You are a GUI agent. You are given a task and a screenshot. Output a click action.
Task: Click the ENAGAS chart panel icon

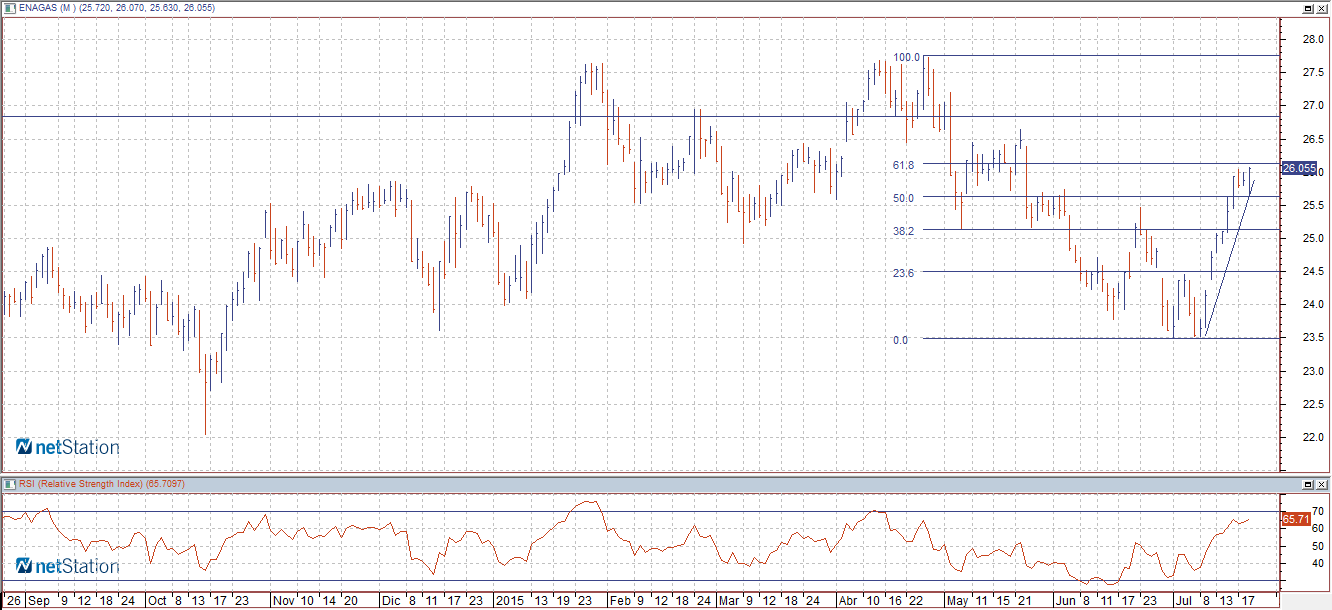[7, 8]
